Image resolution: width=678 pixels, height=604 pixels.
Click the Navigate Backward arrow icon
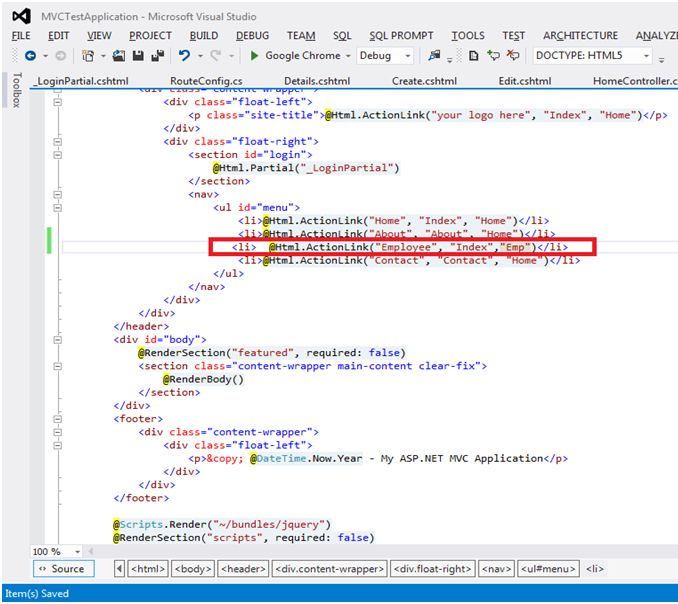(30, 56)
